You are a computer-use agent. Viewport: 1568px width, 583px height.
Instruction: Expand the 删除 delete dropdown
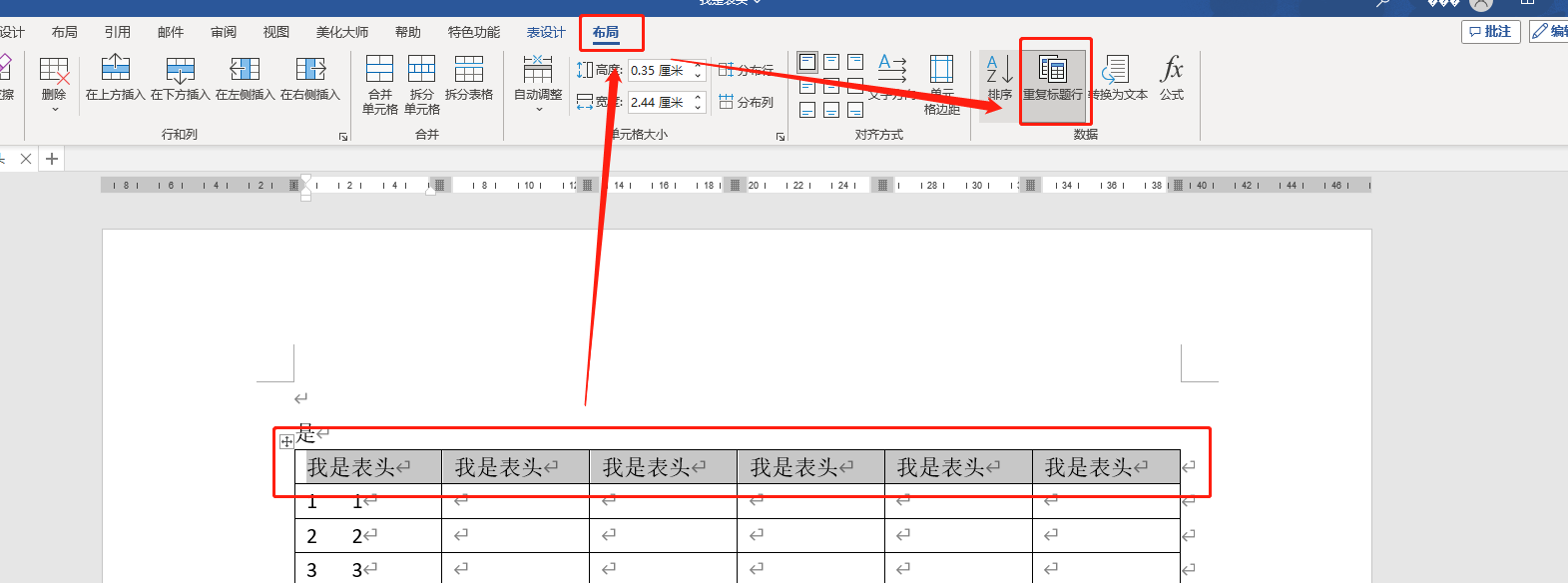click(x=54, y=109)
